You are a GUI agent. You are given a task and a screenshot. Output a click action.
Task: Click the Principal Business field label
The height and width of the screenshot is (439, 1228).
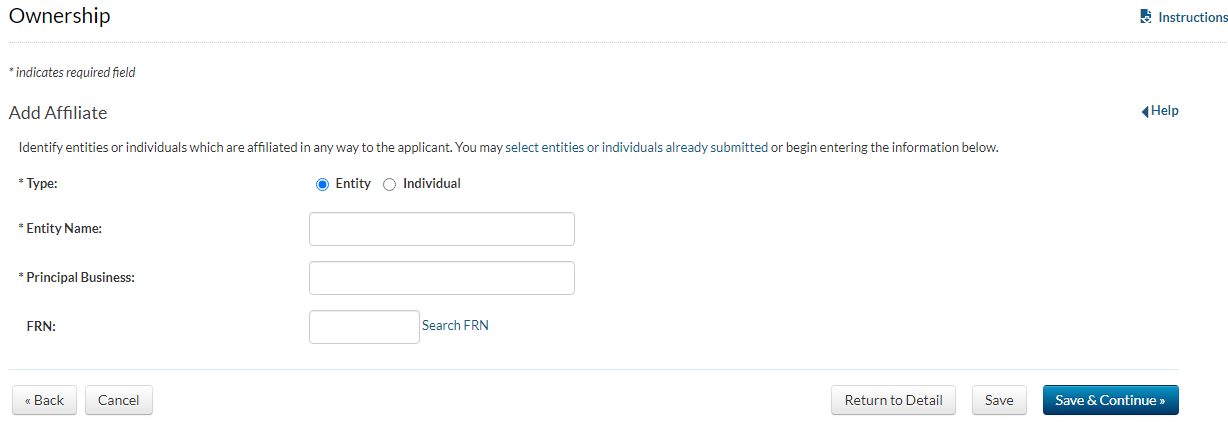coord(79,278)
